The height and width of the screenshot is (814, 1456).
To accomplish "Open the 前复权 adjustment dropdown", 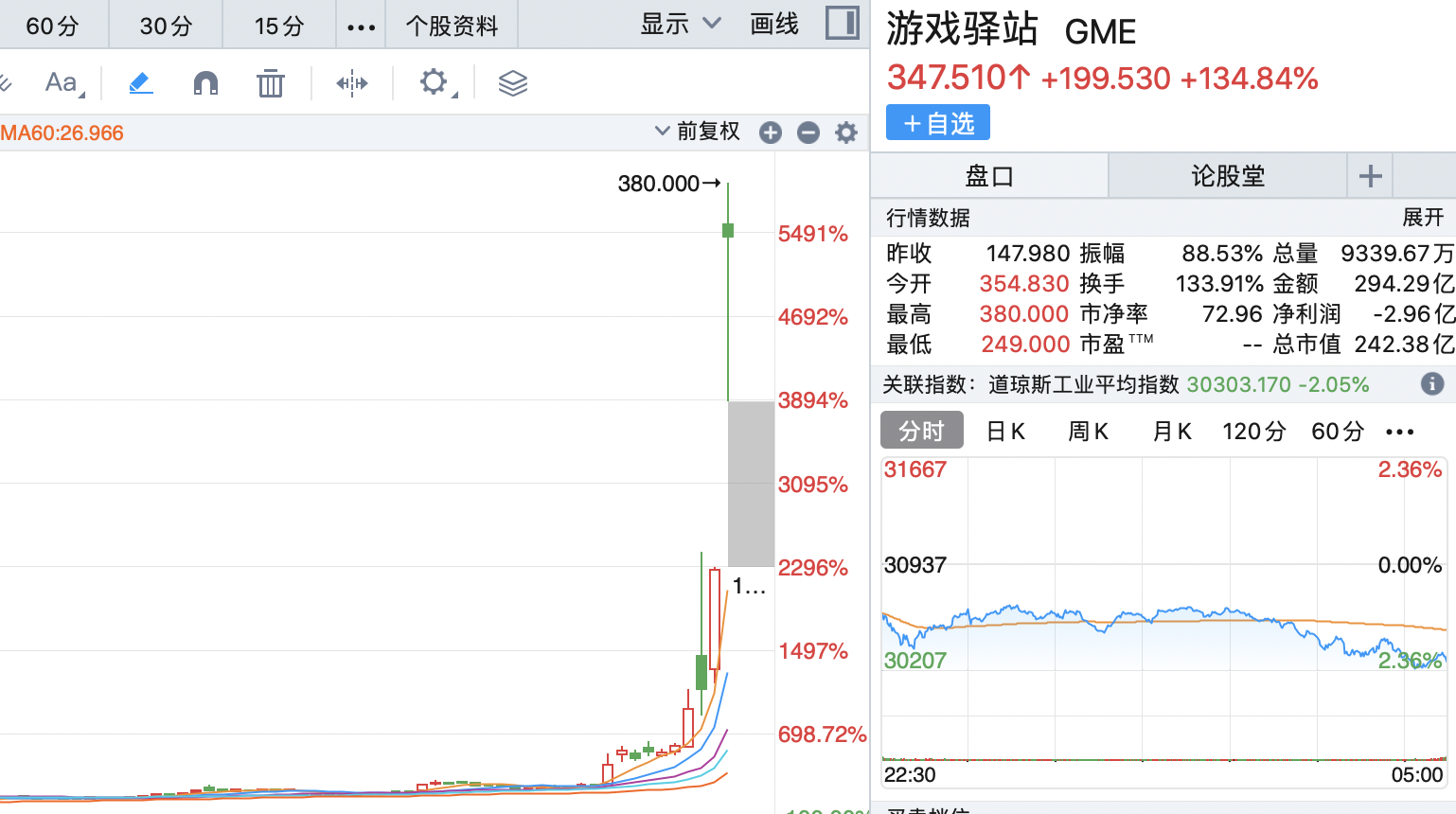I will pyautogui.click(x=698, y=132).
